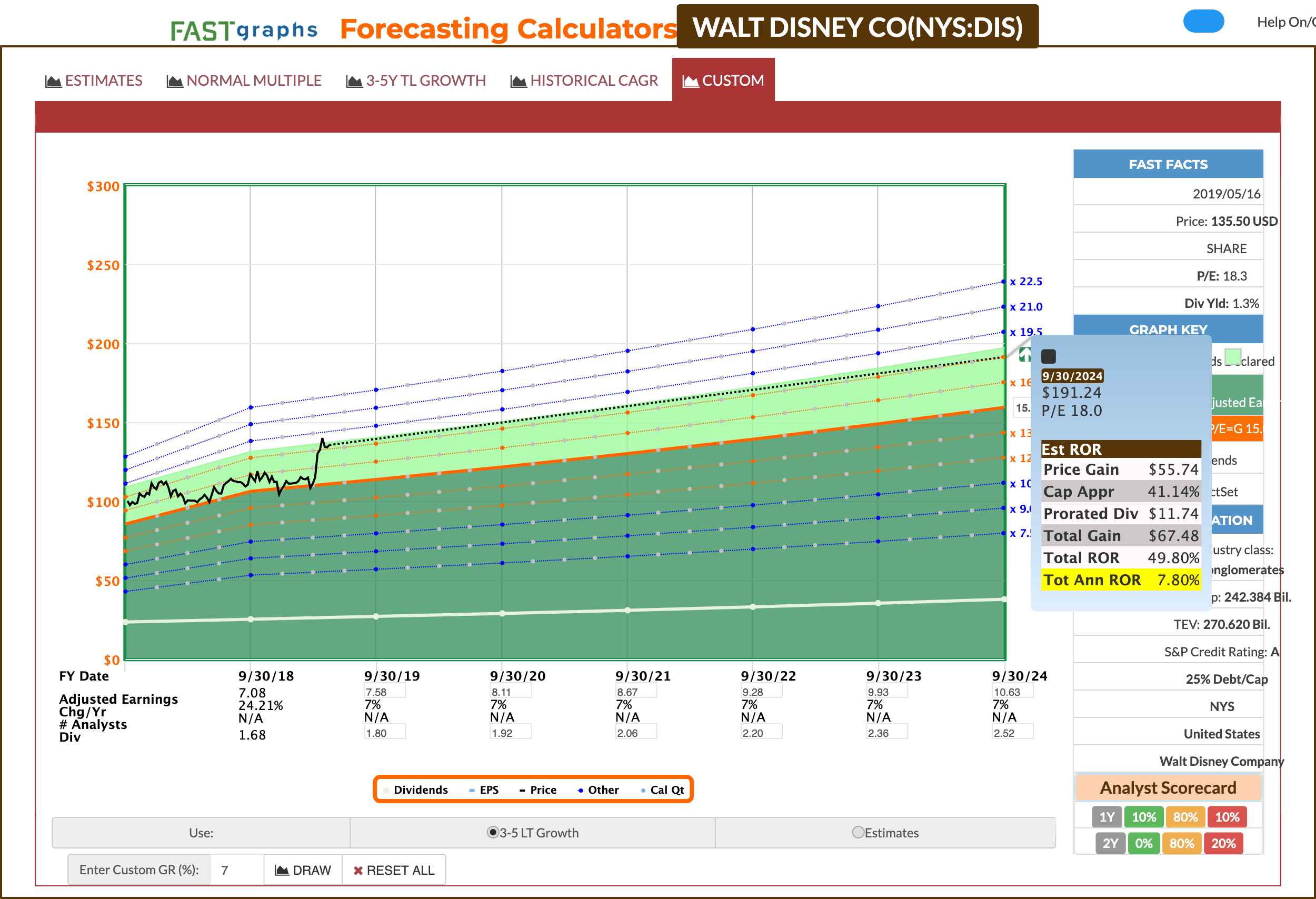The image size is (1316, 899).
Task: Toggle the Other legend item
Action: click(x=598, y=789)
